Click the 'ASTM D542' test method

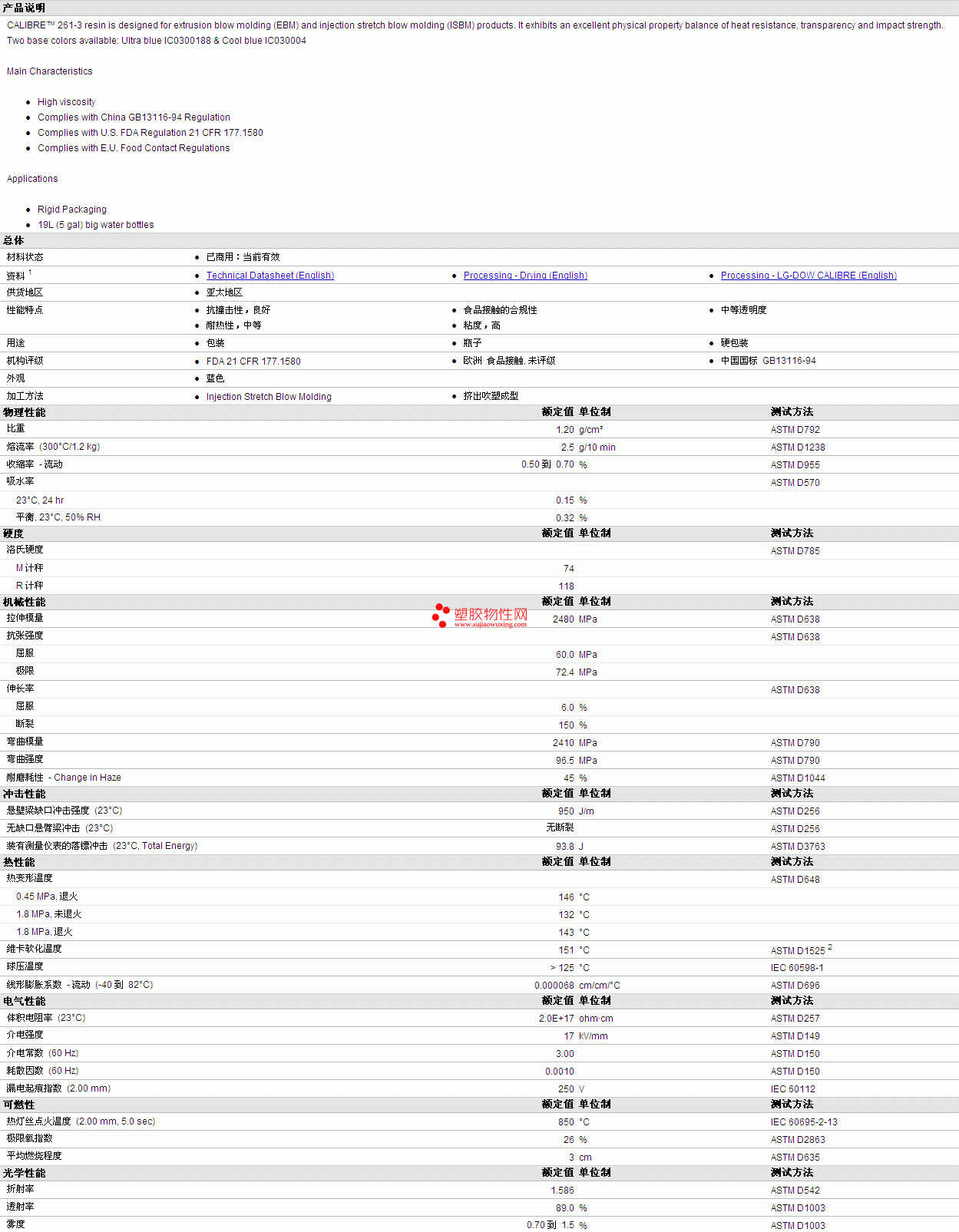795,1191
